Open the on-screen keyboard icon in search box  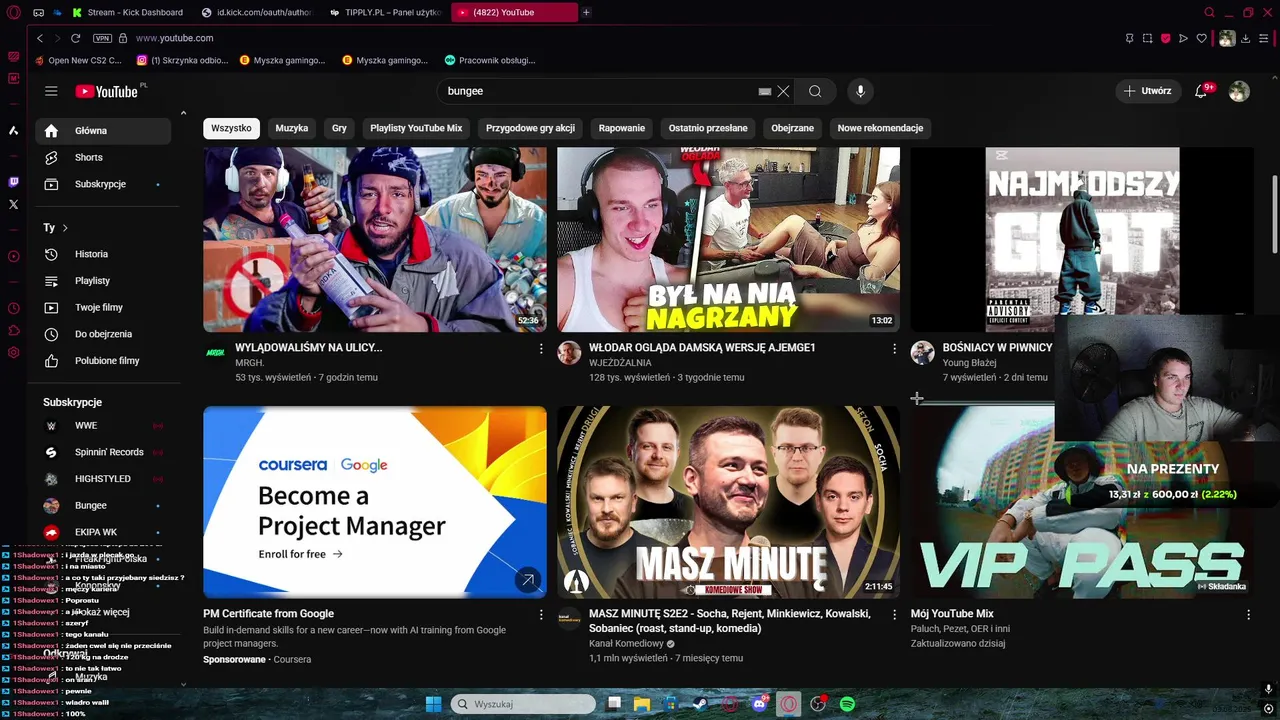click(x=765, y=91)
